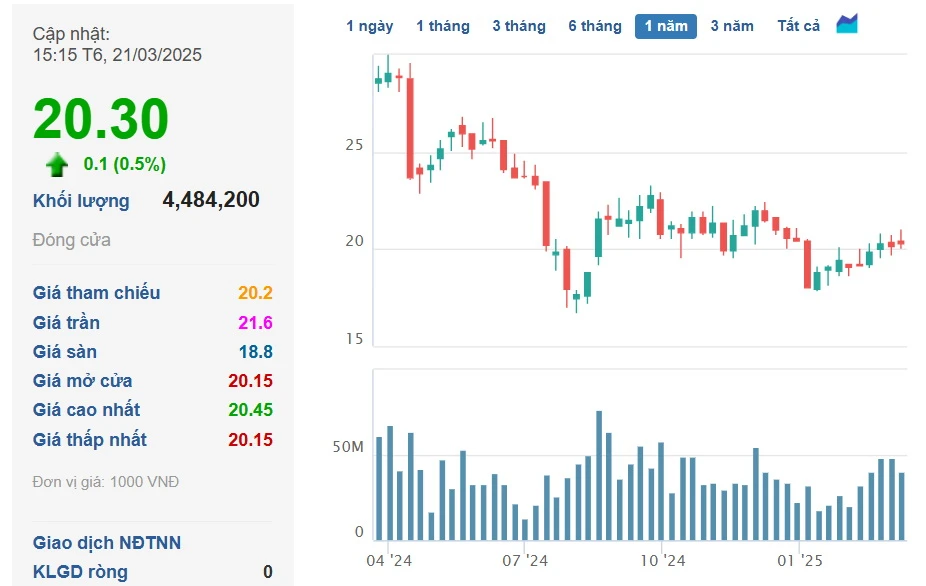926x586 pixels.
Task: Show the 3 tháng chart period
Action: coord(518,26)
